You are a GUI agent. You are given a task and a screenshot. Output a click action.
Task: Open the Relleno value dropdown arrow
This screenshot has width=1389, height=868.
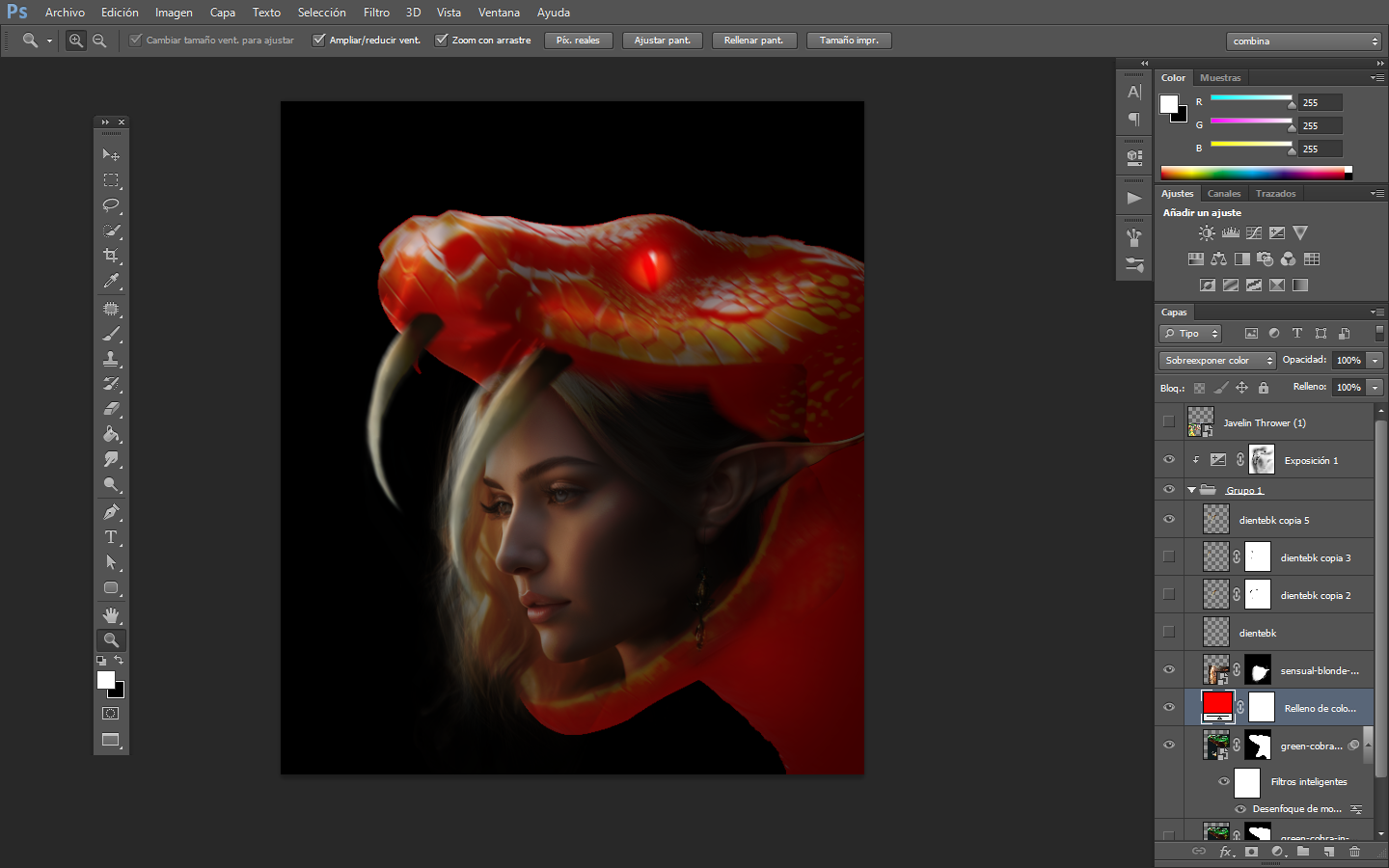click(1375, 388)
